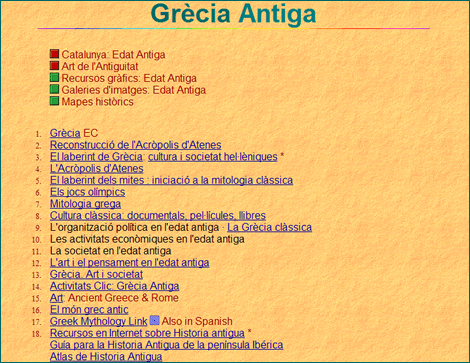Open Catalunya: Edat Antiga link
The height and width of the screenshot is (363, 470).
[113, 55]
